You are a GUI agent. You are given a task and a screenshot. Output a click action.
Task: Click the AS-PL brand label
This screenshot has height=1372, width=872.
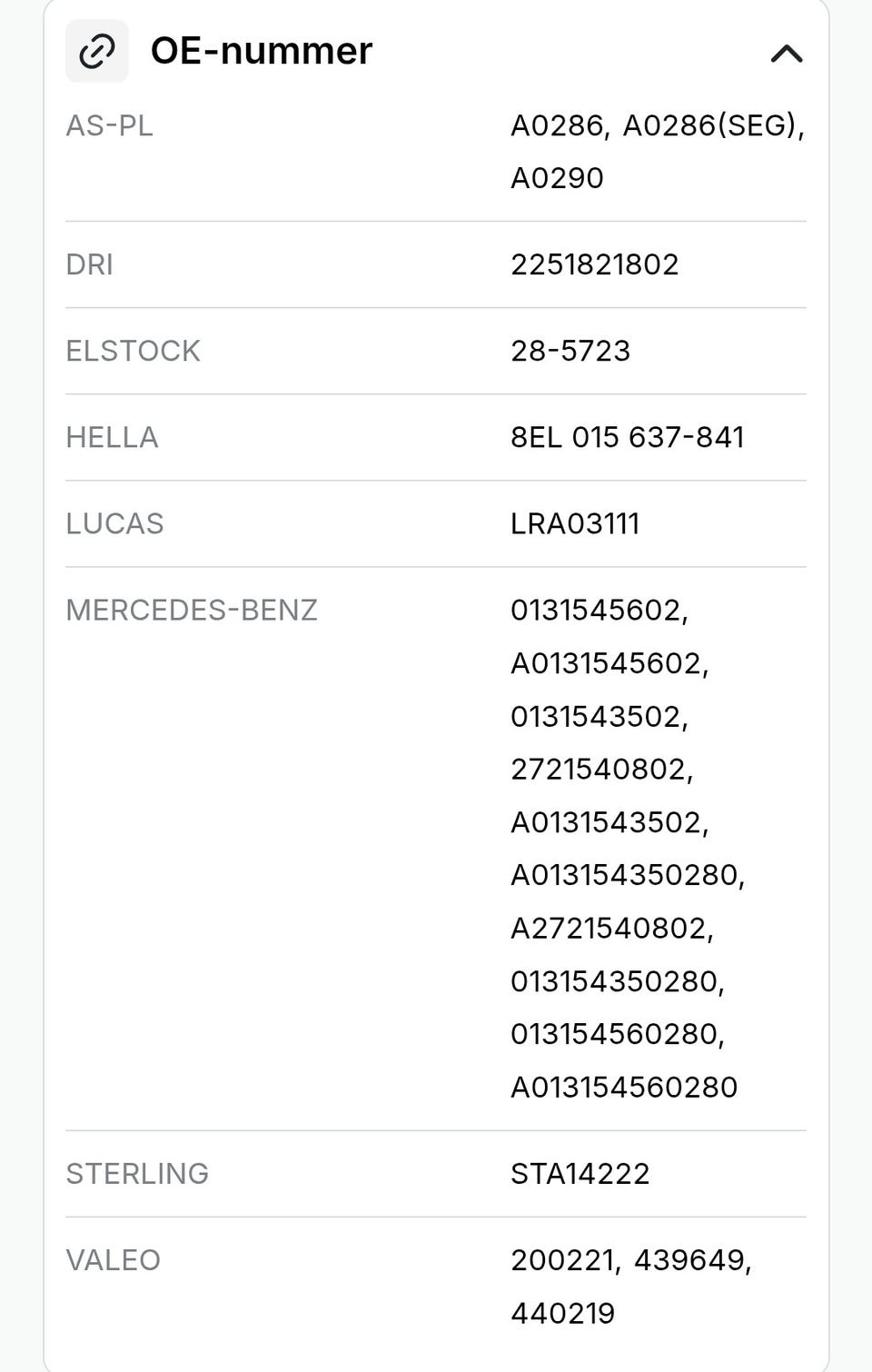click(109, 125)
